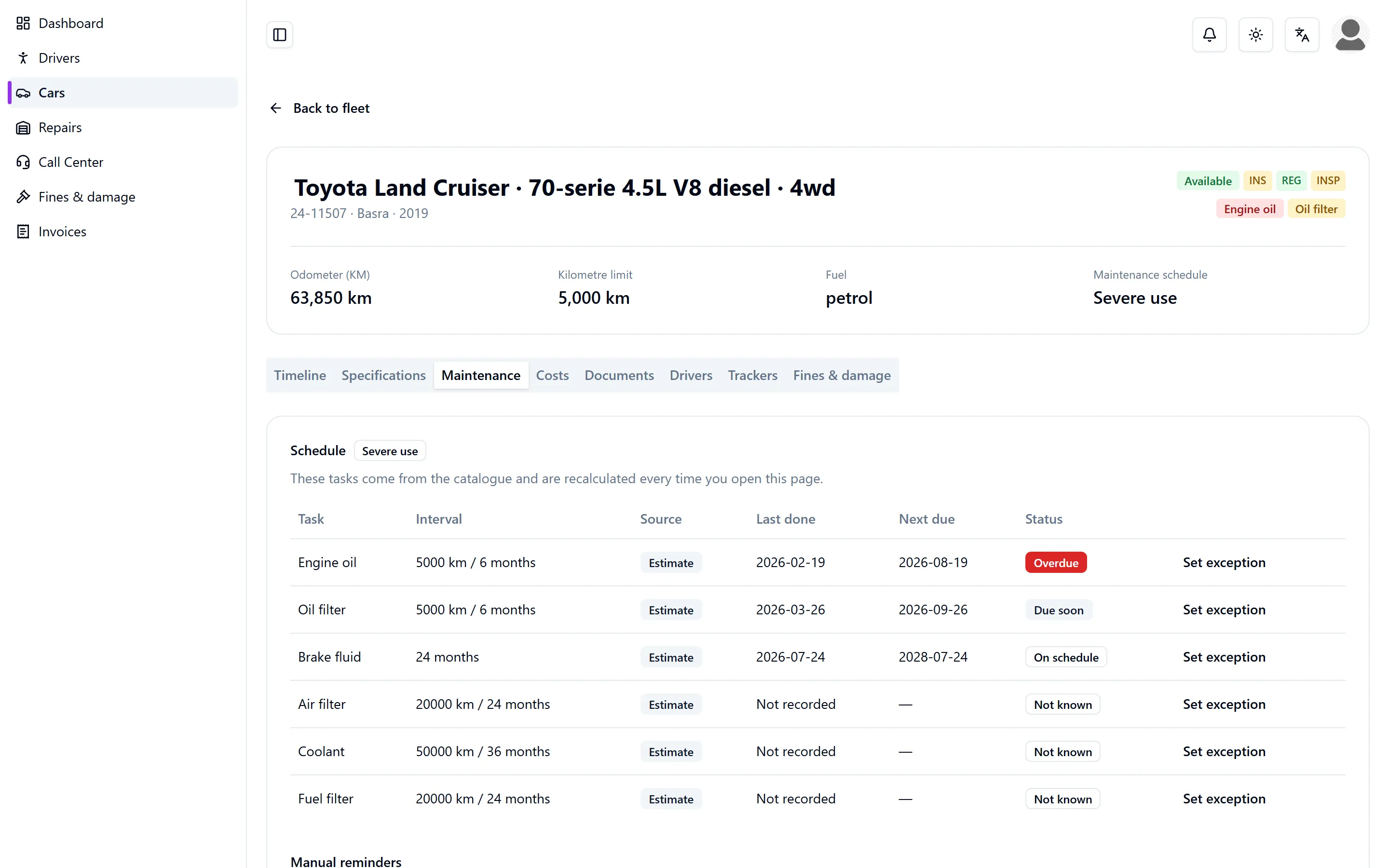Click the INSP badge
This screenshot has width=1389, height=868.
(x=1328, y=181)
